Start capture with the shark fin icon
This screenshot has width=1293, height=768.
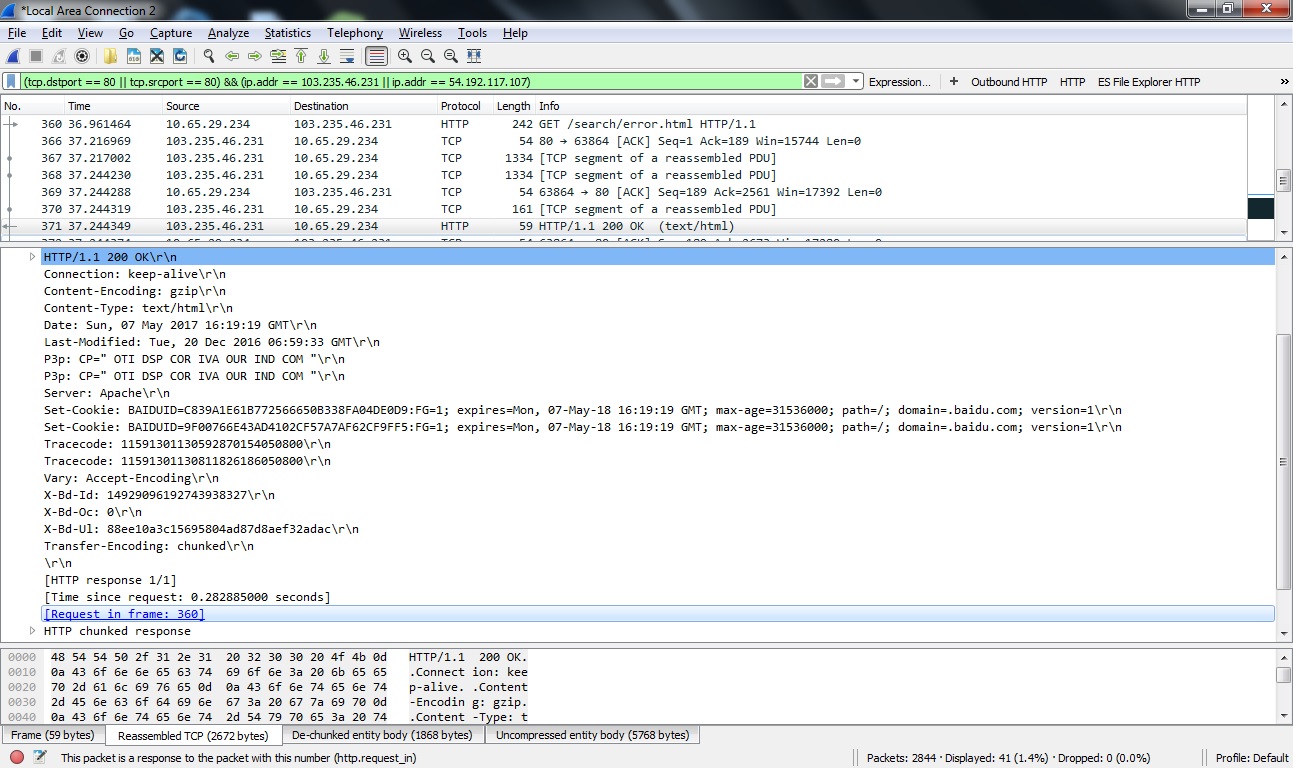[x=14, y=56]
